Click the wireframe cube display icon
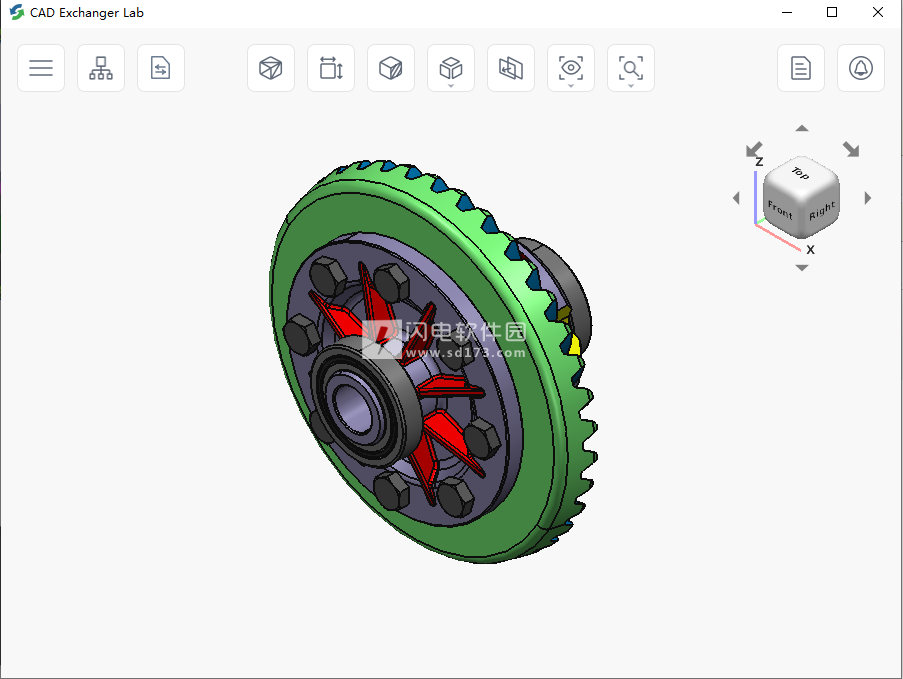The height and width of the screenshot is (679, 903). pyautogui.click(x=271, y=68)
